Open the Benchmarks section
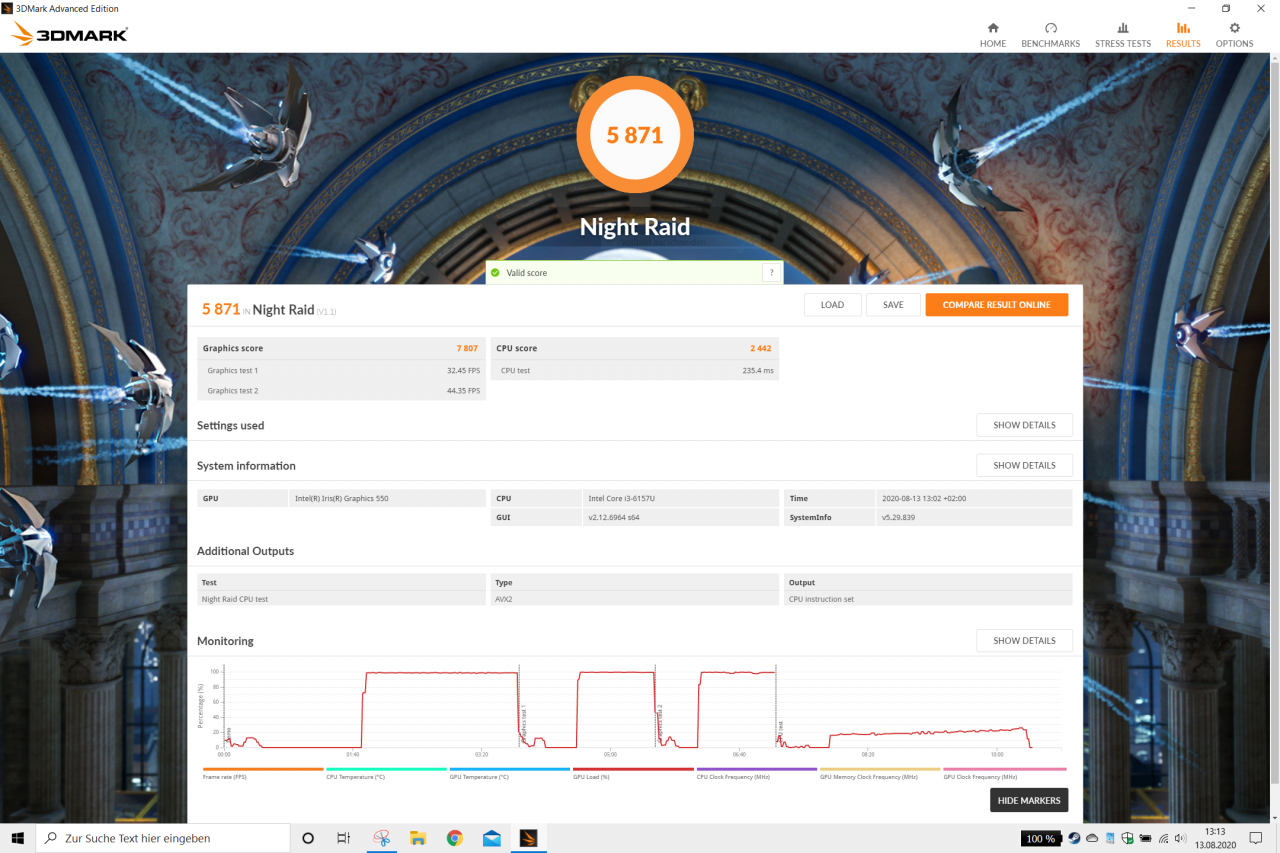The image size is (1280, 853). [1050, 35]
